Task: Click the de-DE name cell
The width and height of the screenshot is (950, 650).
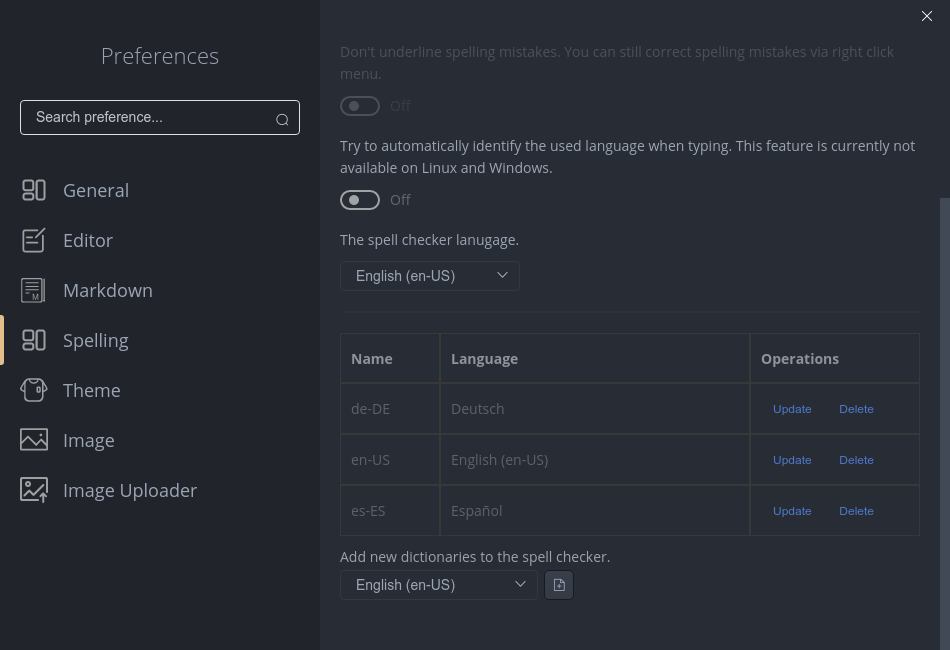Action: [x=390, y=409]
